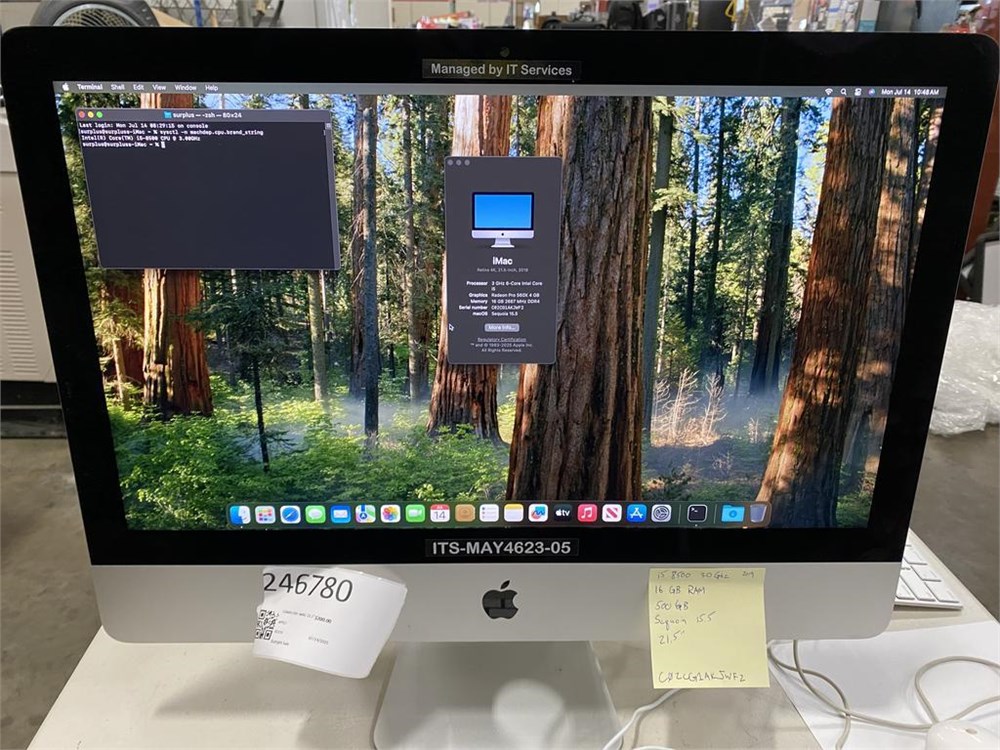Click the menu bar date and time
The width and height of the screenshot is (1000, 750).
910,92
